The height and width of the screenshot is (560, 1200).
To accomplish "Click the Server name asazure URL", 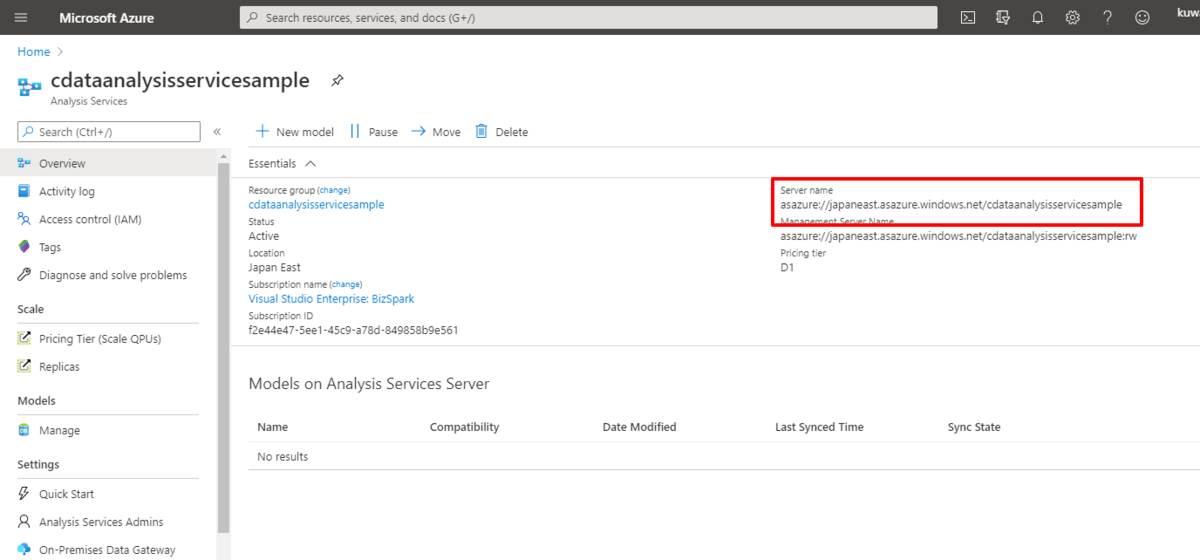I will [951, 205].
